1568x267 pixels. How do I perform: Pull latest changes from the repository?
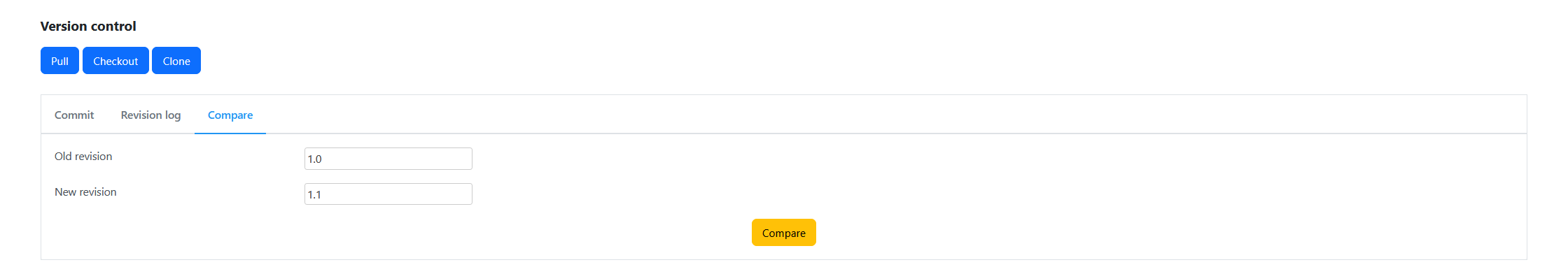(59, 61)
